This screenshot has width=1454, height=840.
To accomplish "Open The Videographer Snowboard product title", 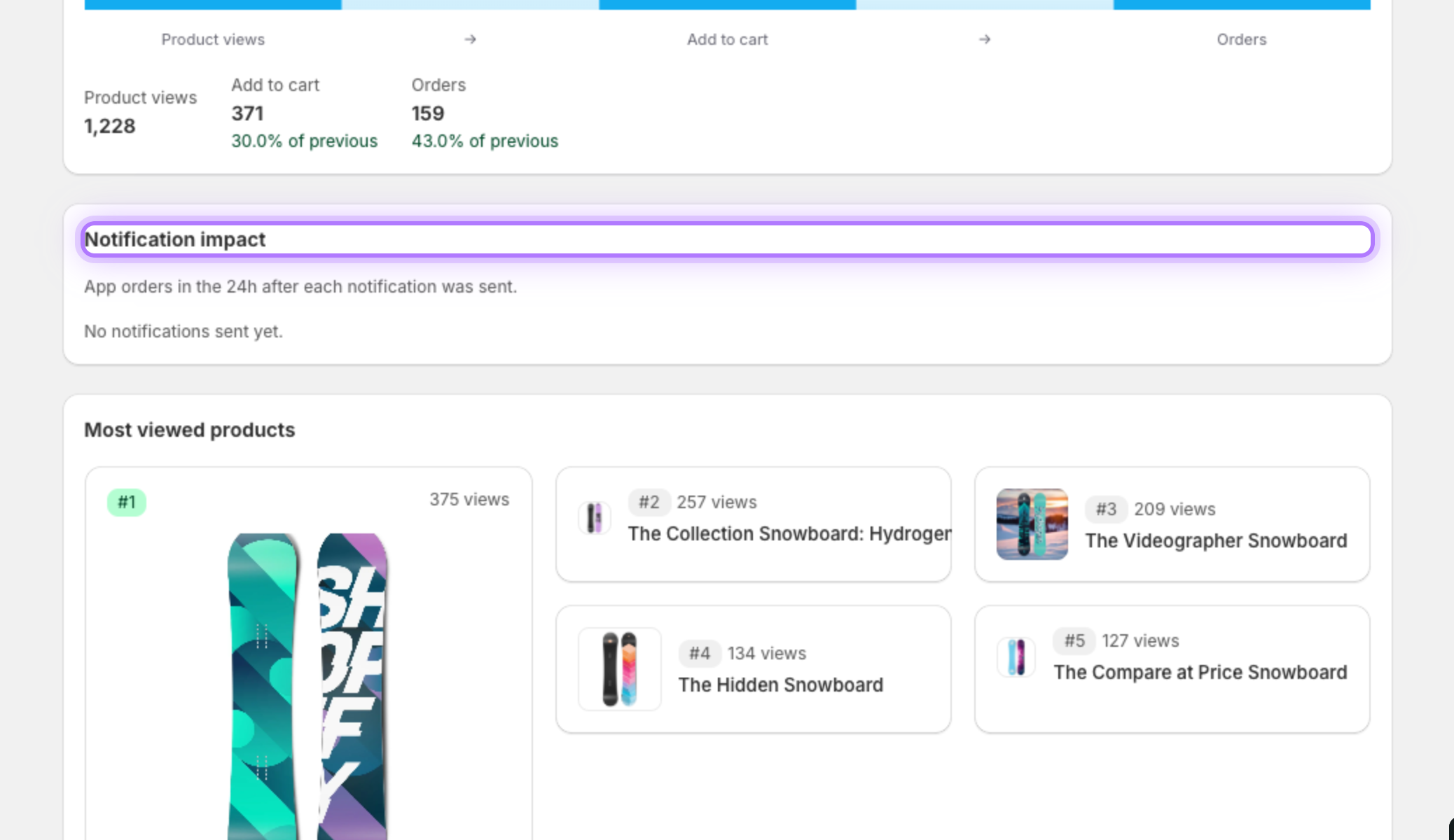I will click(1217, 540).
